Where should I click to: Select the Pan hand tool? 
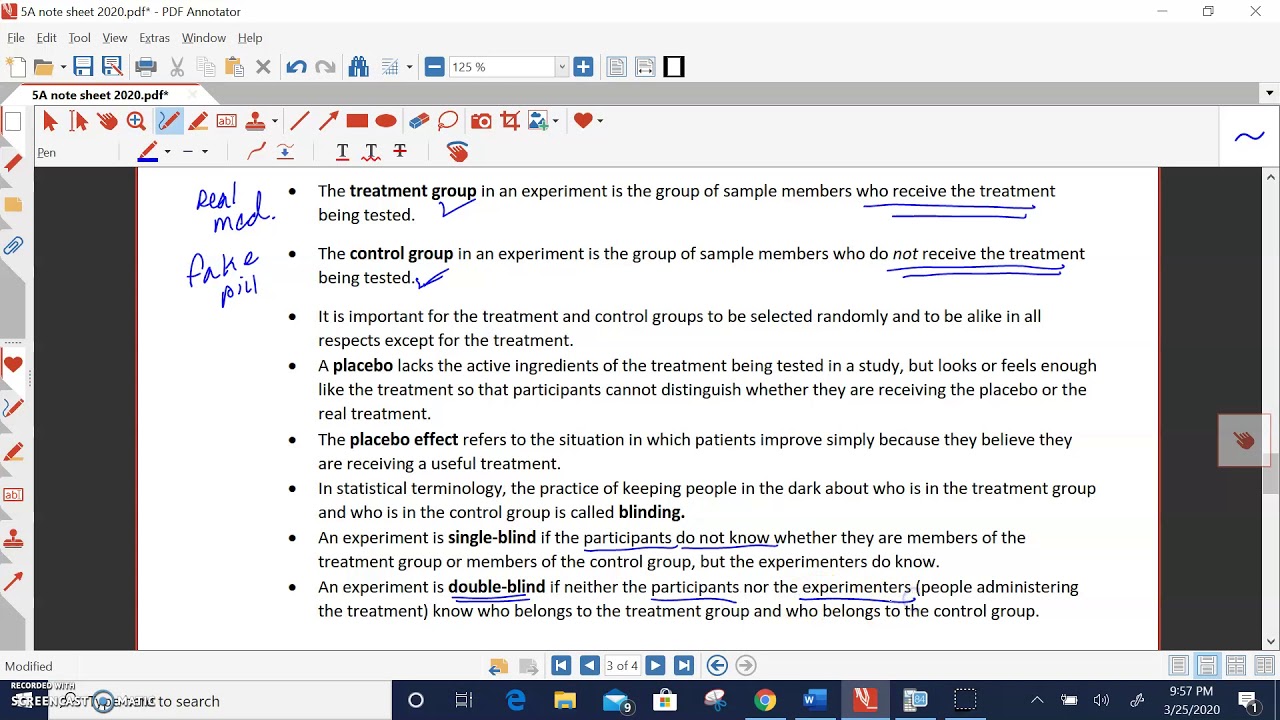(108, 121)
